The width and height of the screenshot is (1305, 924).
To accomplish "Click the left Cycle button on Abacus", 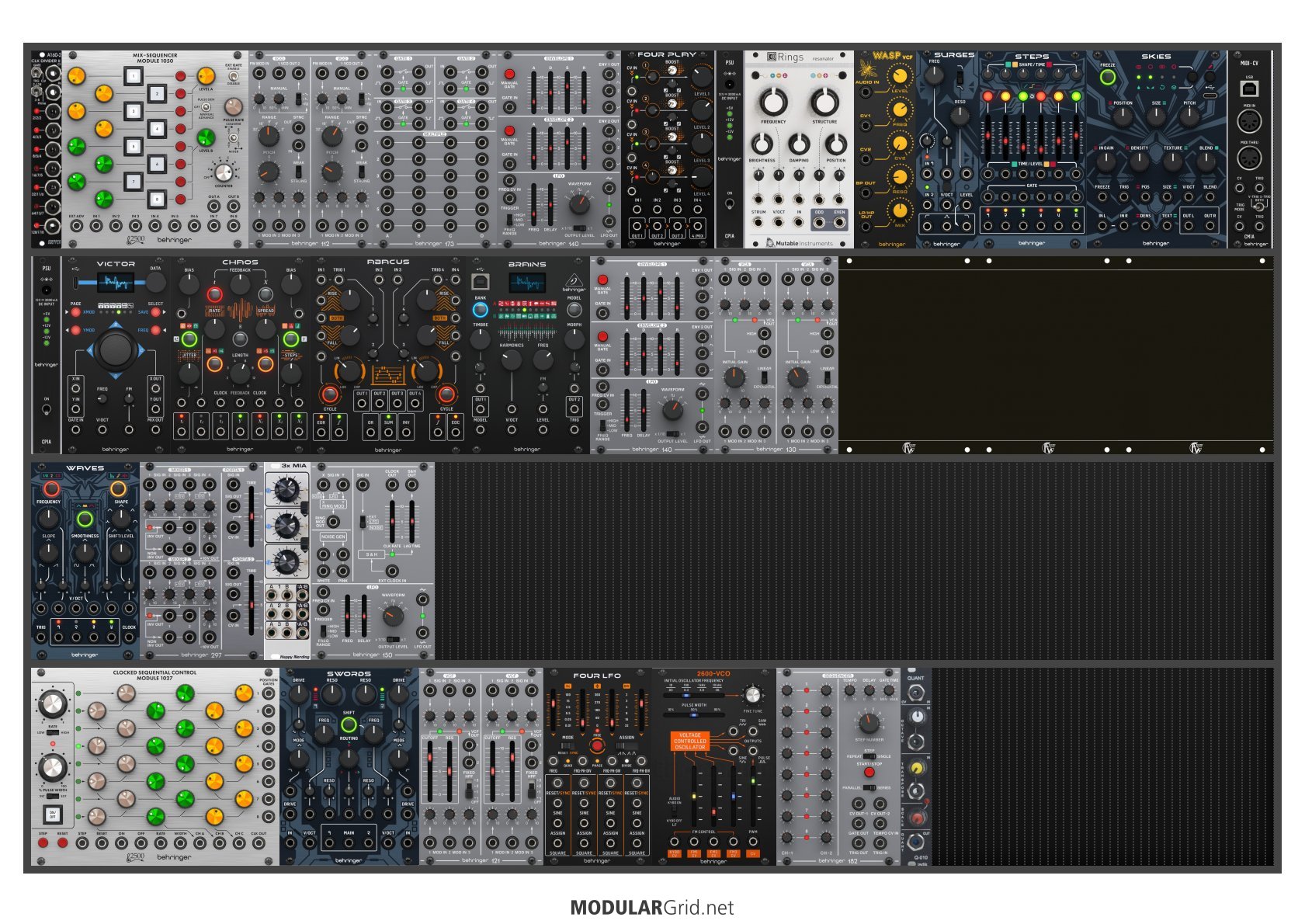I will click(x=330, y=394).
